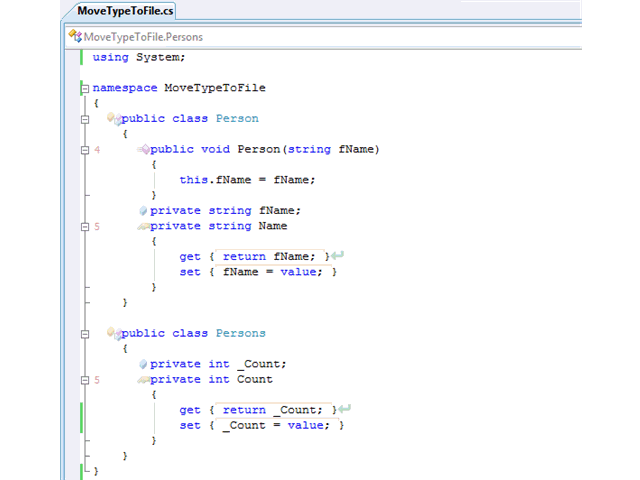Viewport: 640px width, 480px height.
Task: Collapse the namespace MoveTypeToFile block
Action: [x=85, y=88]
